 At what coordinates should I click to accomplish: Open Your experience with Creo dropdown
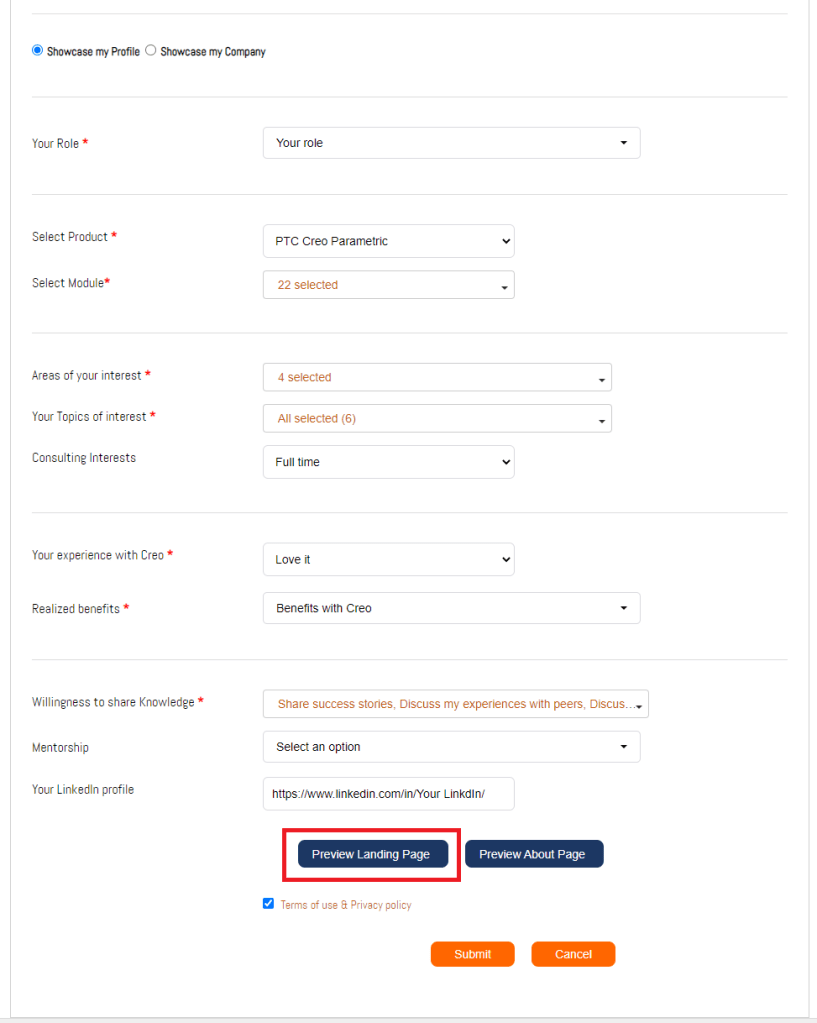tap(388, 560)
